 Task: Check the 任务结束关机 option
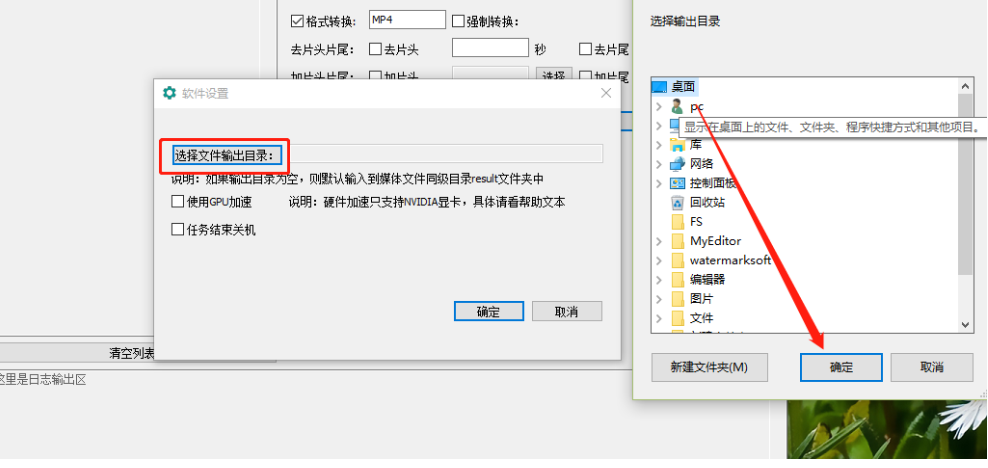point(177,230)
